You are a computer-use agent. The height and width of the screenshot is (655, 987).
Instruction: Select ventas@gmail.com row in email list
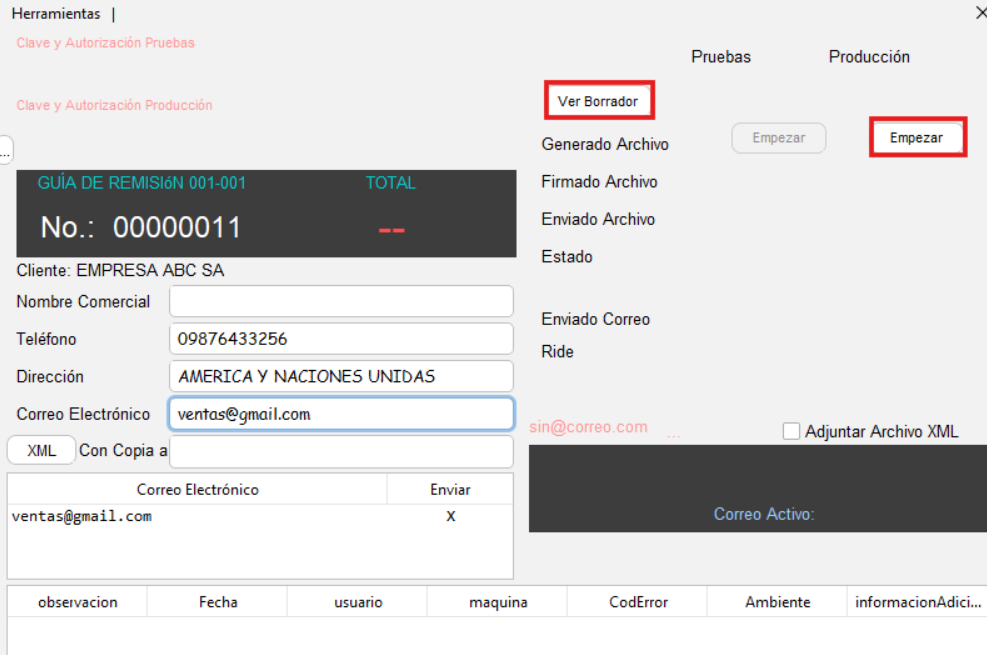tap(82, 517)
